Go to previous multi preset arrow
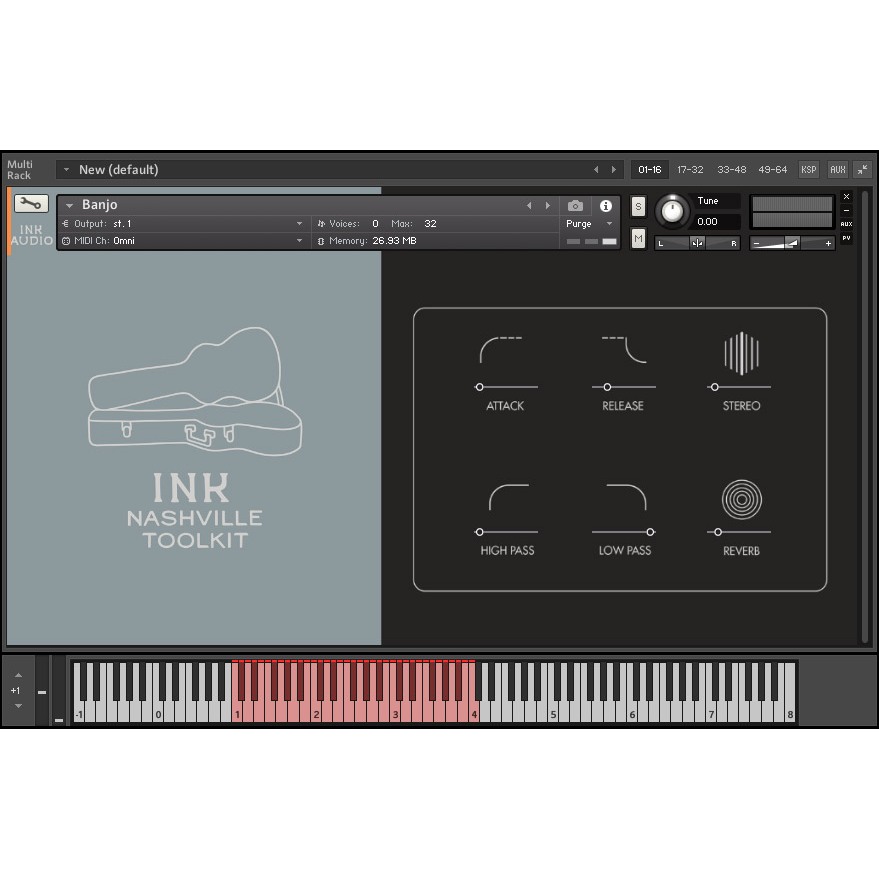 coord(596,169)
